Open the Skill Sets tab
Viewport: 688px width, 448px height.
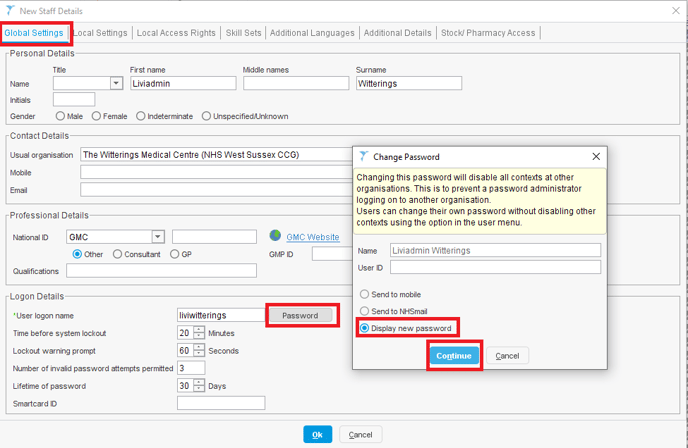tap(243, 33)
